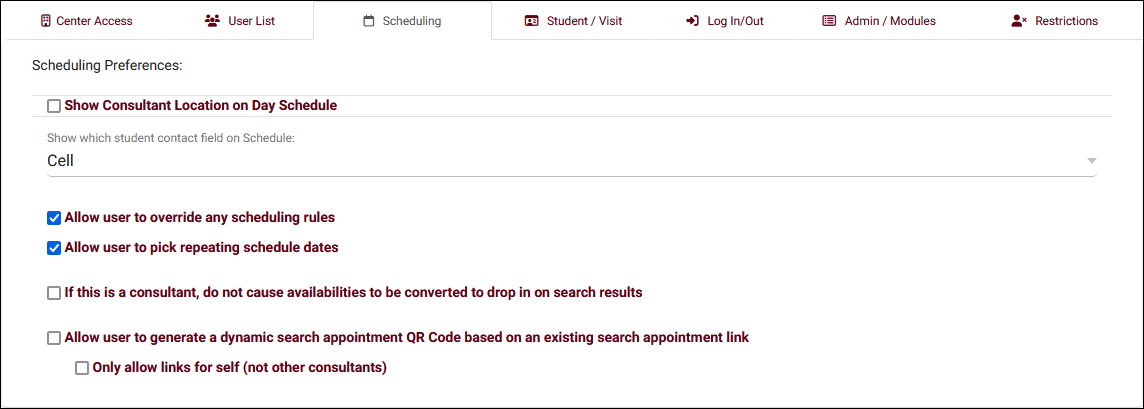Tick Only allow links for self
The height and width of the screenshot is (409, 1144).
82,368
